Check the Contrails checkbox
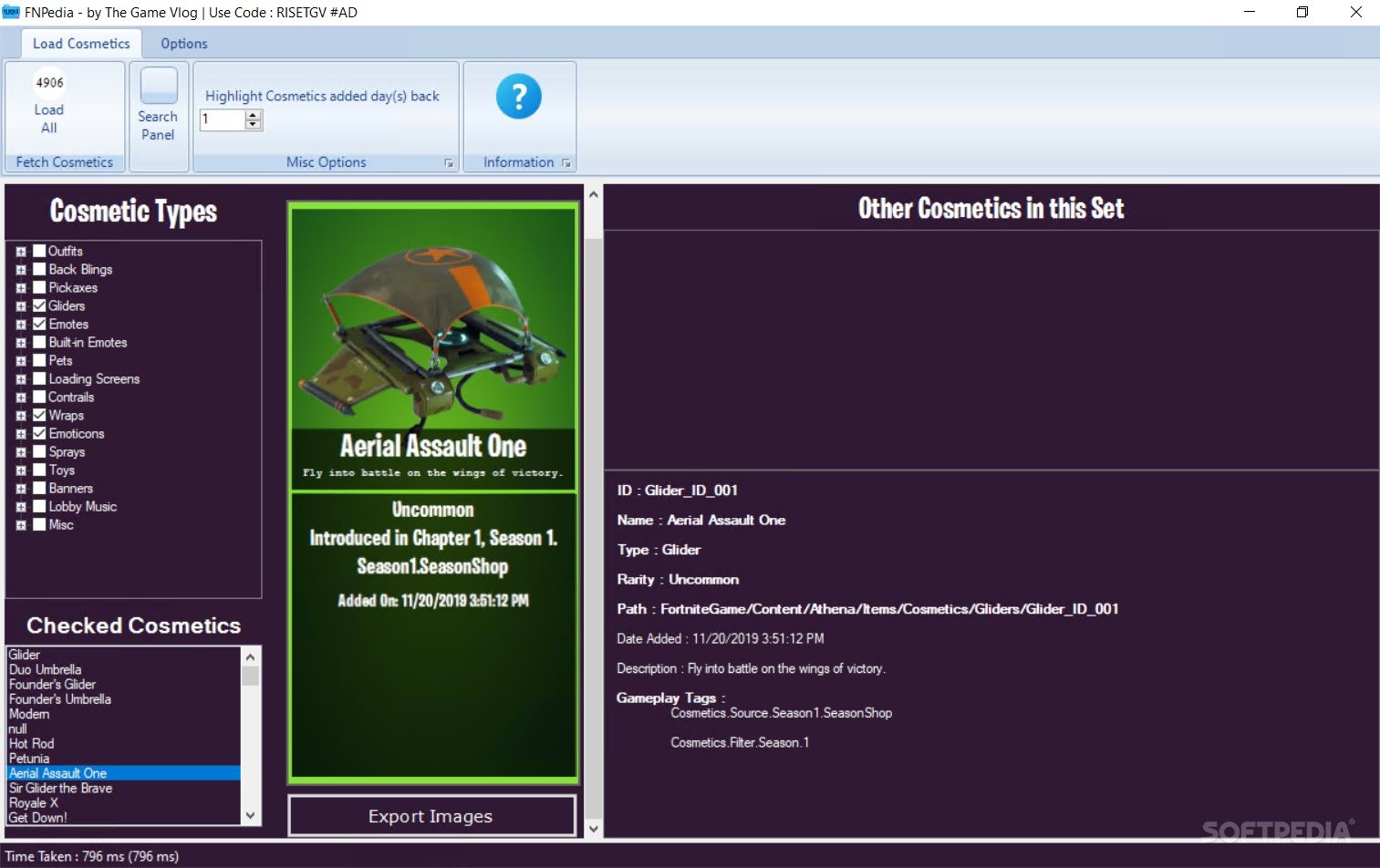The height and width of the screenshot is (868, 1380). 39,397
